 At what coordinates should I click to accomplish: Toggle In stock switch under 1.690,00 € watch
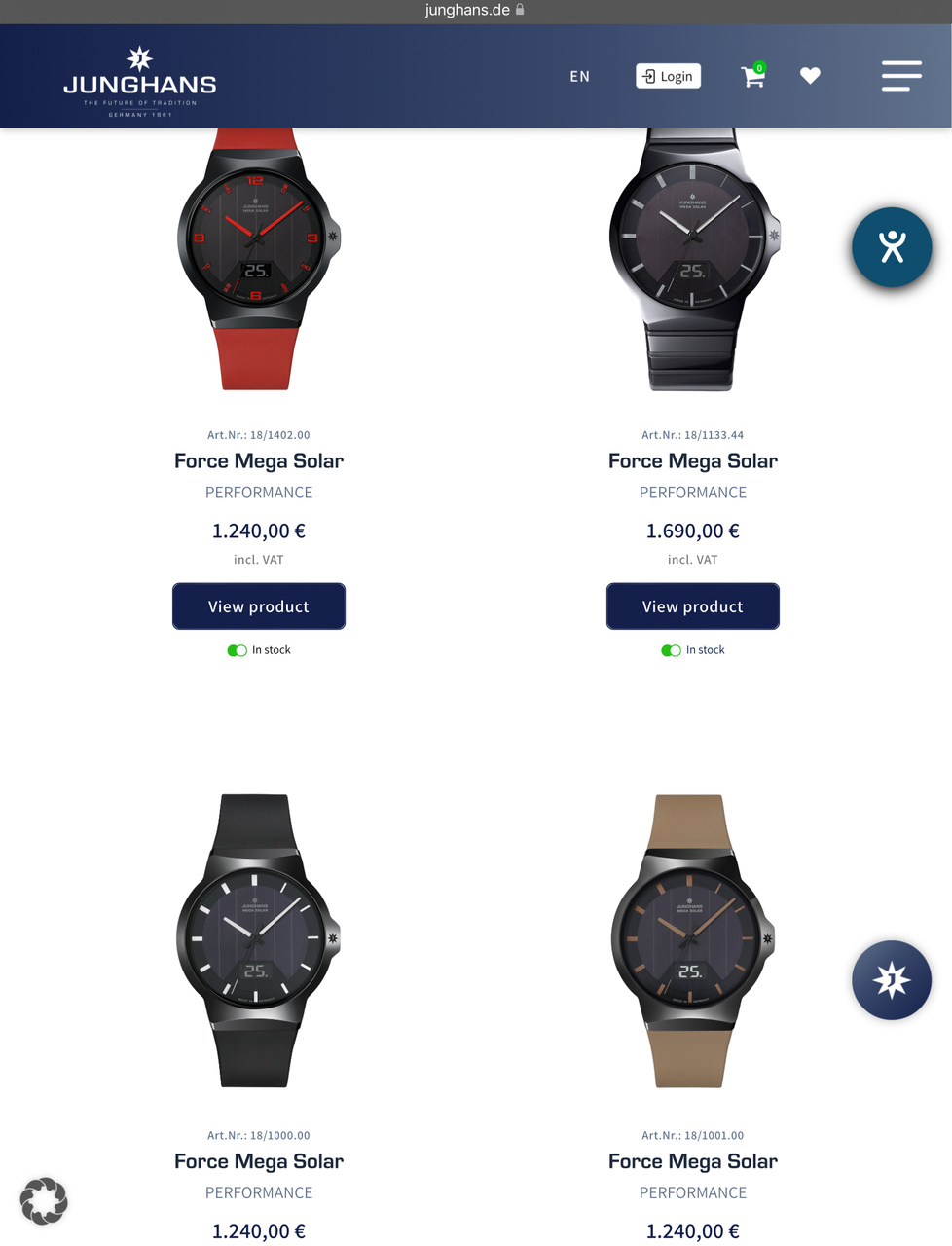click(671, 650)
